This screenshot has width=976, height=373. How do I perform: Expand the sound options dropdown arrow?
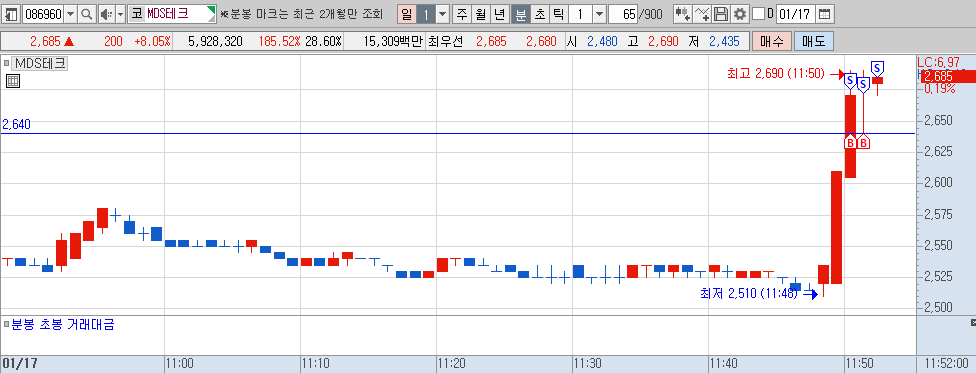point(120,13)
